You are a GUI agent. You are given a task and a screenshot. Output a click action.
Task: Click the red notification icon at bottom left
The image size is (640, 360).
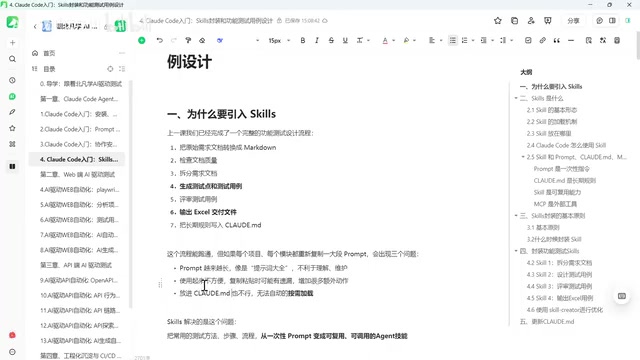tap(12, 335)
